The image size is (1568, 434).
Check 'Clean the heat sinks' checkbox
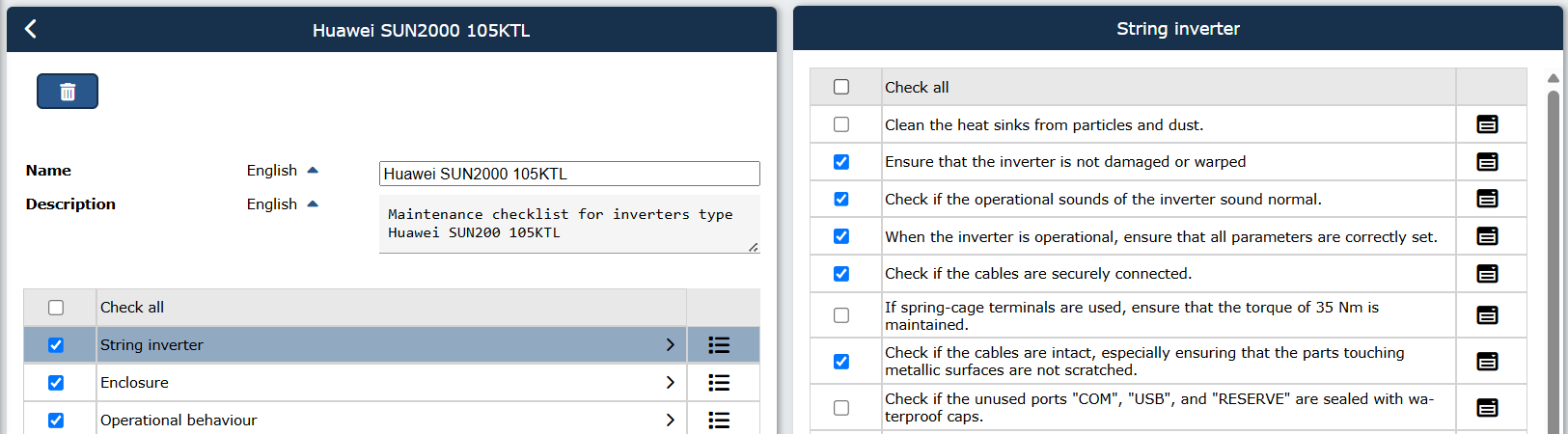click(841, 124)
